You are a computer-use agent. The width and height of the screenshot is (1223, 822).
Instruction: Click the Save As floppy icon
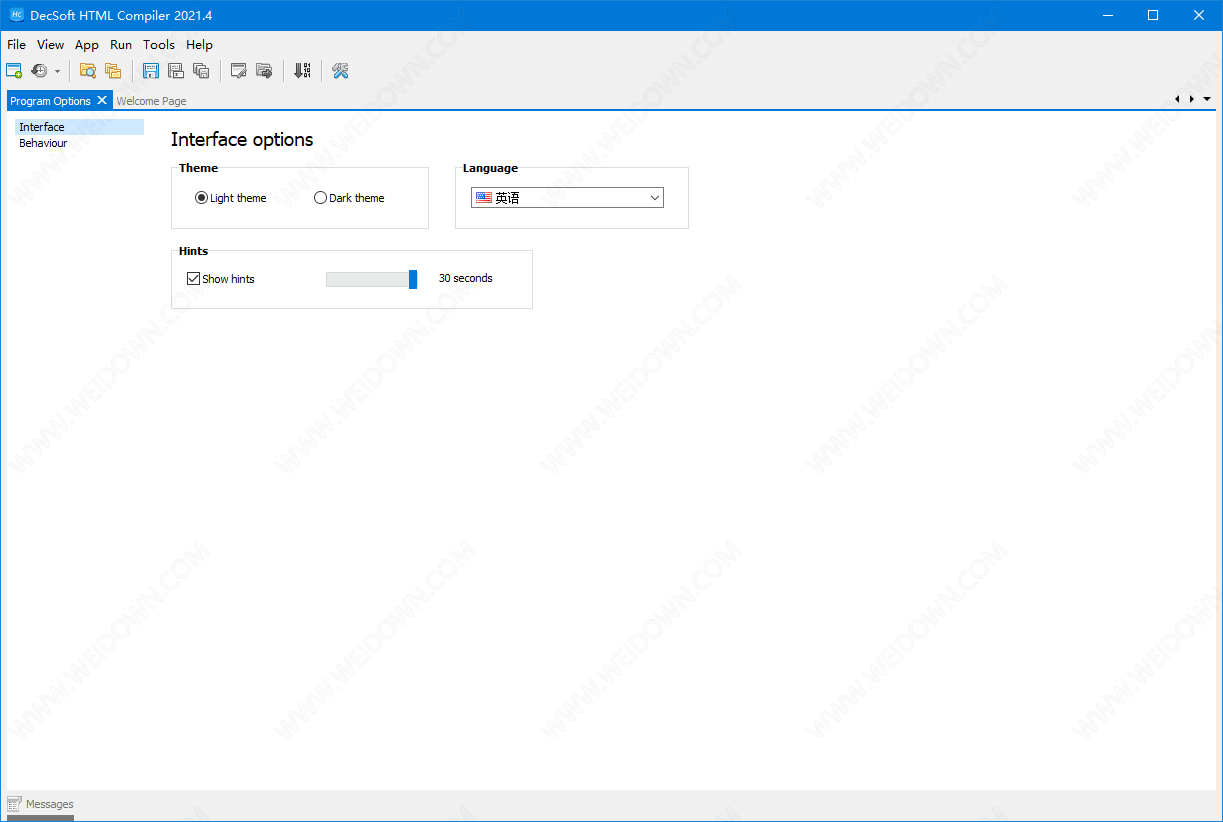coord(176,71)
